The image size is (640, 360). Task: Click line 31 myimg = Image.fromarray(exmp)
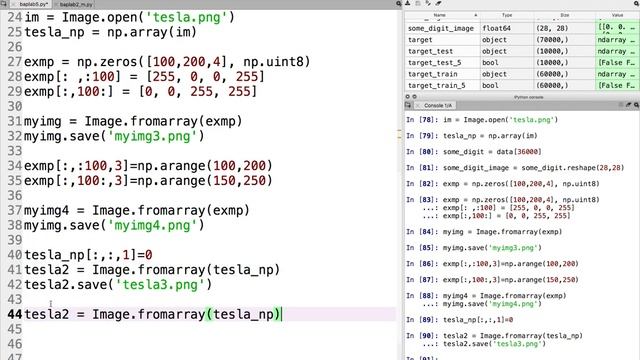[x=133, y=121]
